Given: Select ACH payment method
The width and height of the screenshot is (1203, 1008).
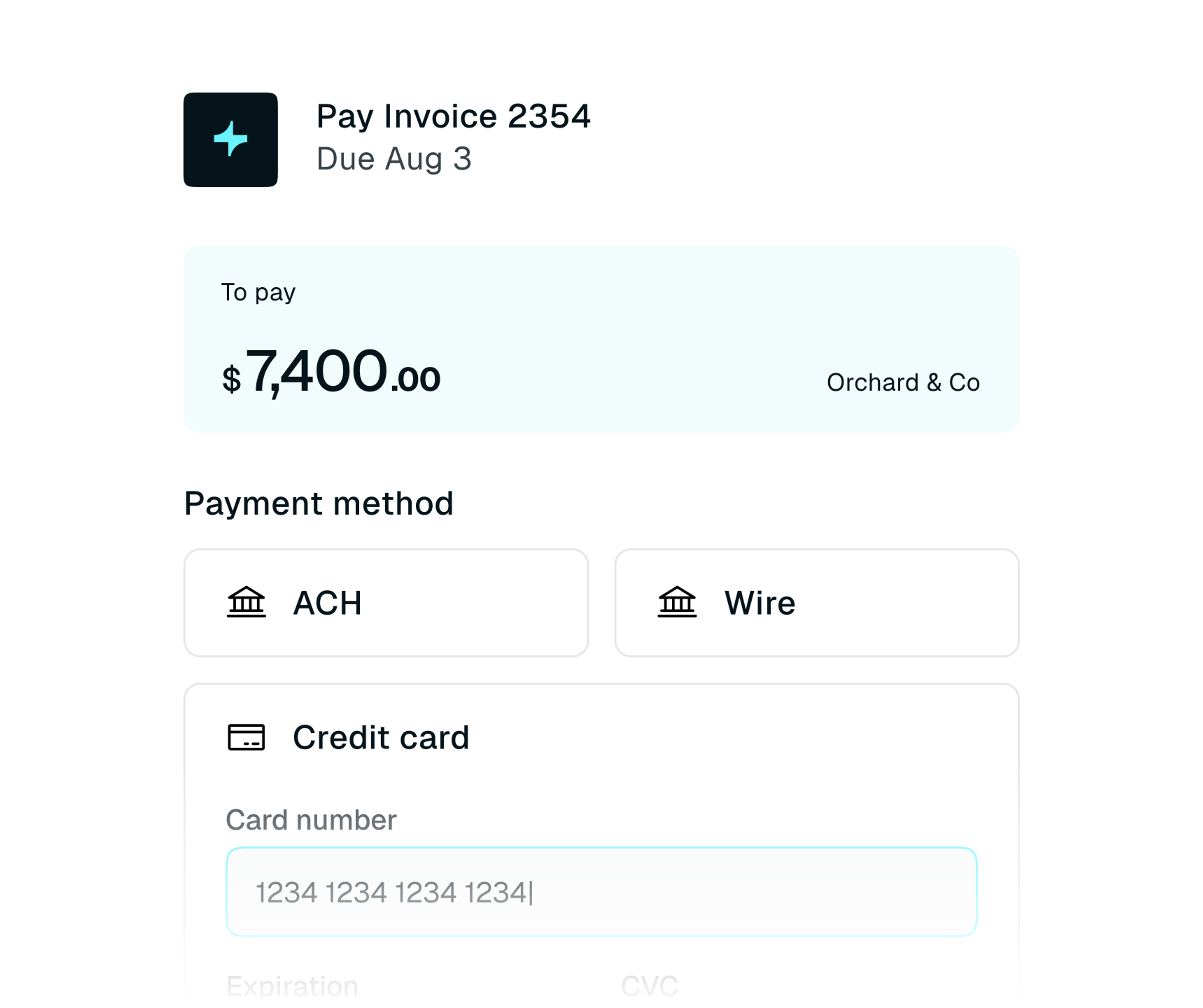Looking at the screenshot, I should click(x=386, y=603).
